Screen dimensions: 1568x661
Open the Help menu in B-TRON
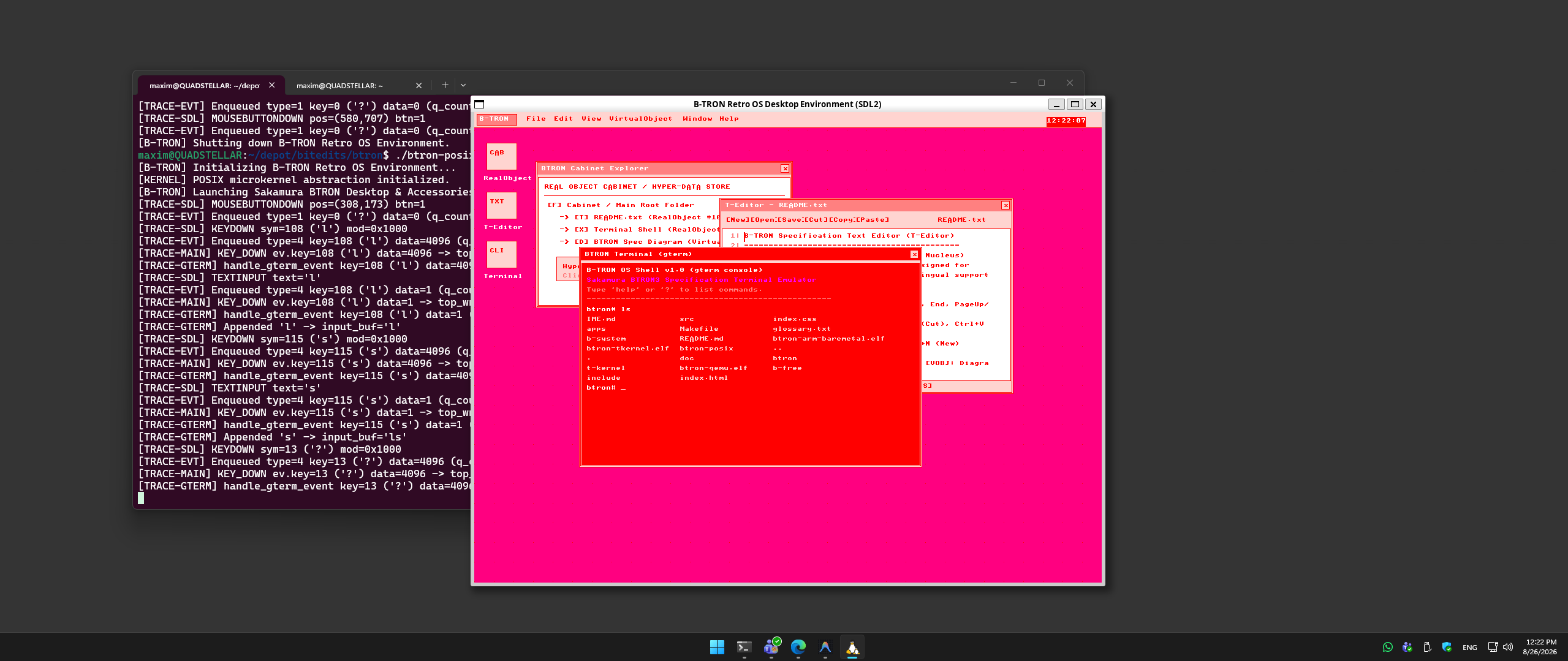click(x=729, y=119)
